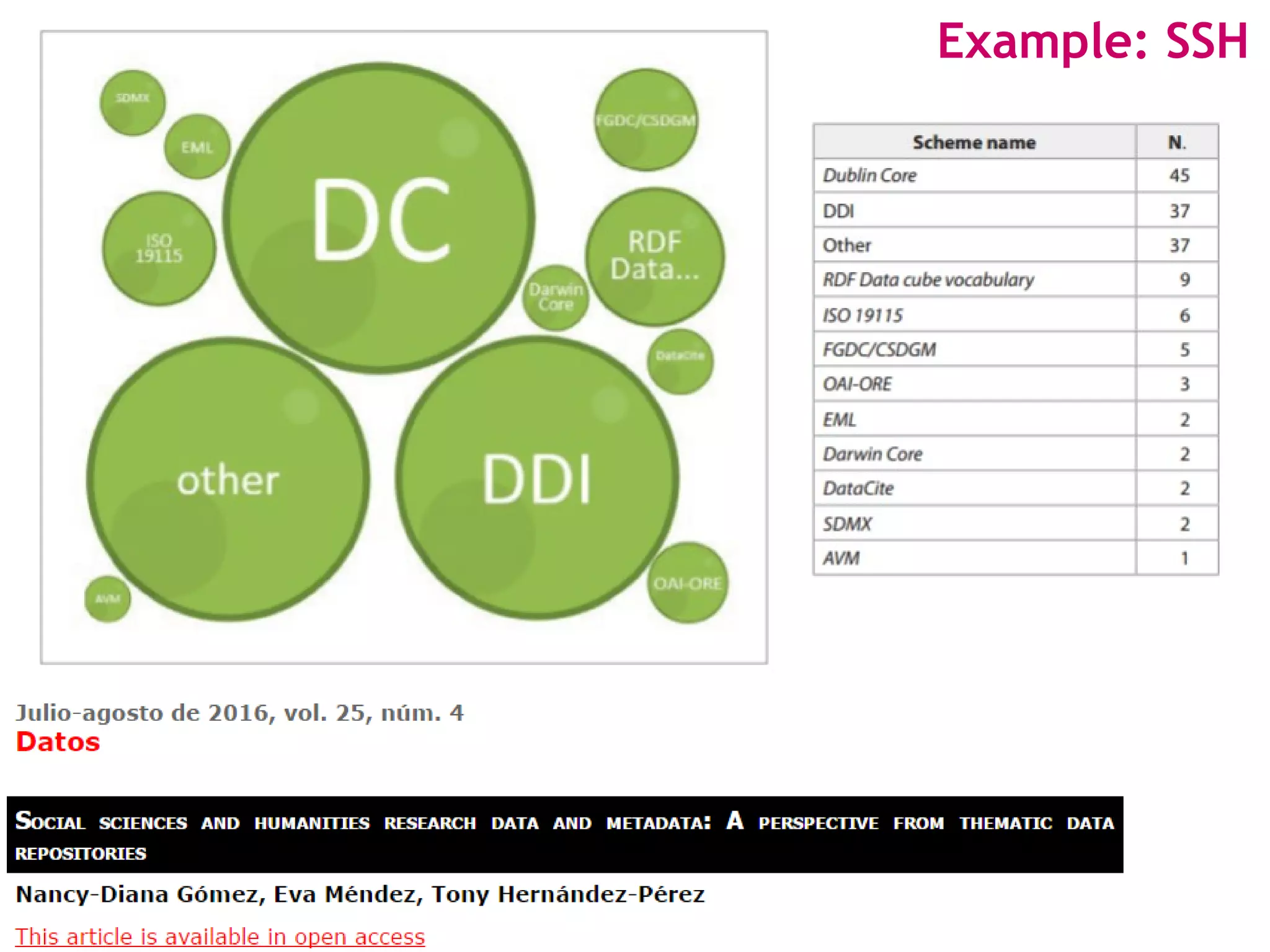The height and width of the screenshot is (952, 1270).
Task: Select the FGDC/CSDGM bubble
Action: [x=646, y=120]
